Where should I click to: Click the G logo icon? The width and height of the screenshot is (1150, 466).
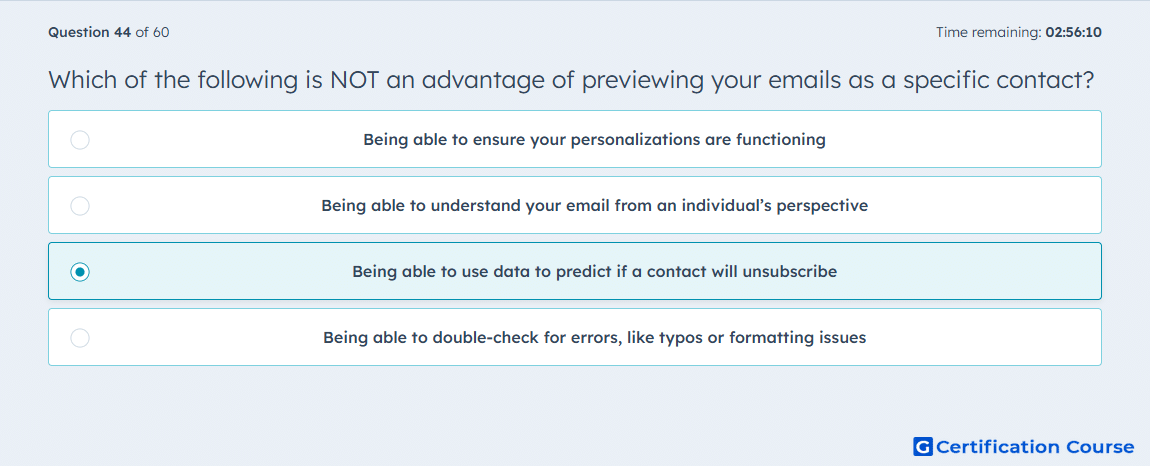(923, 446)
